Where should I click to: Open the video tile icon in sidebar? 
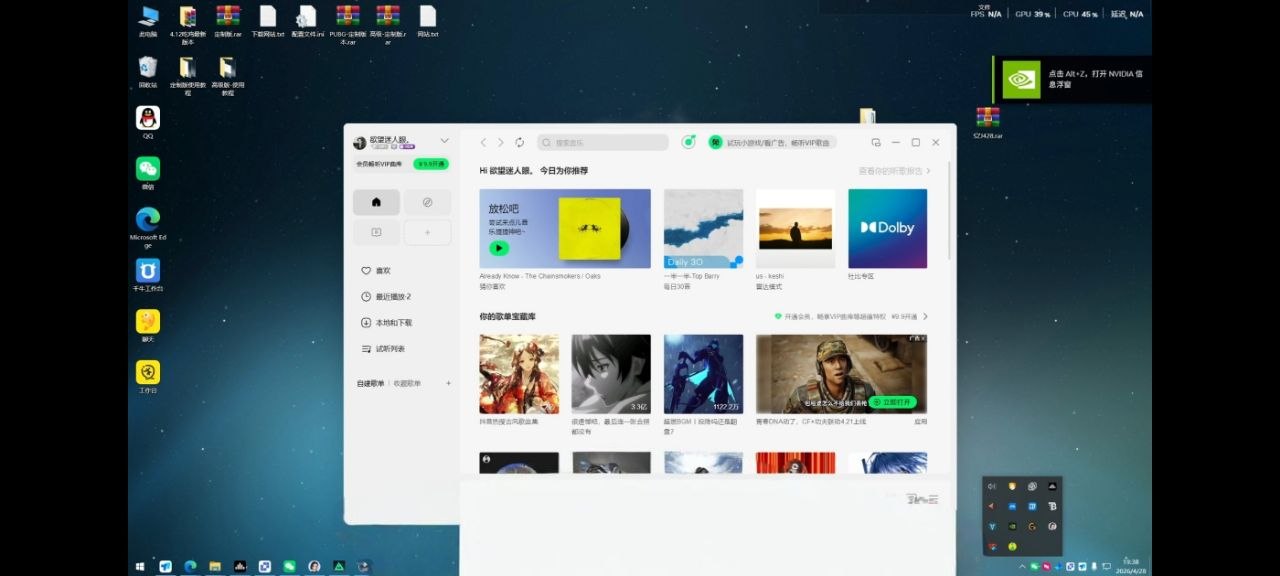376,232
